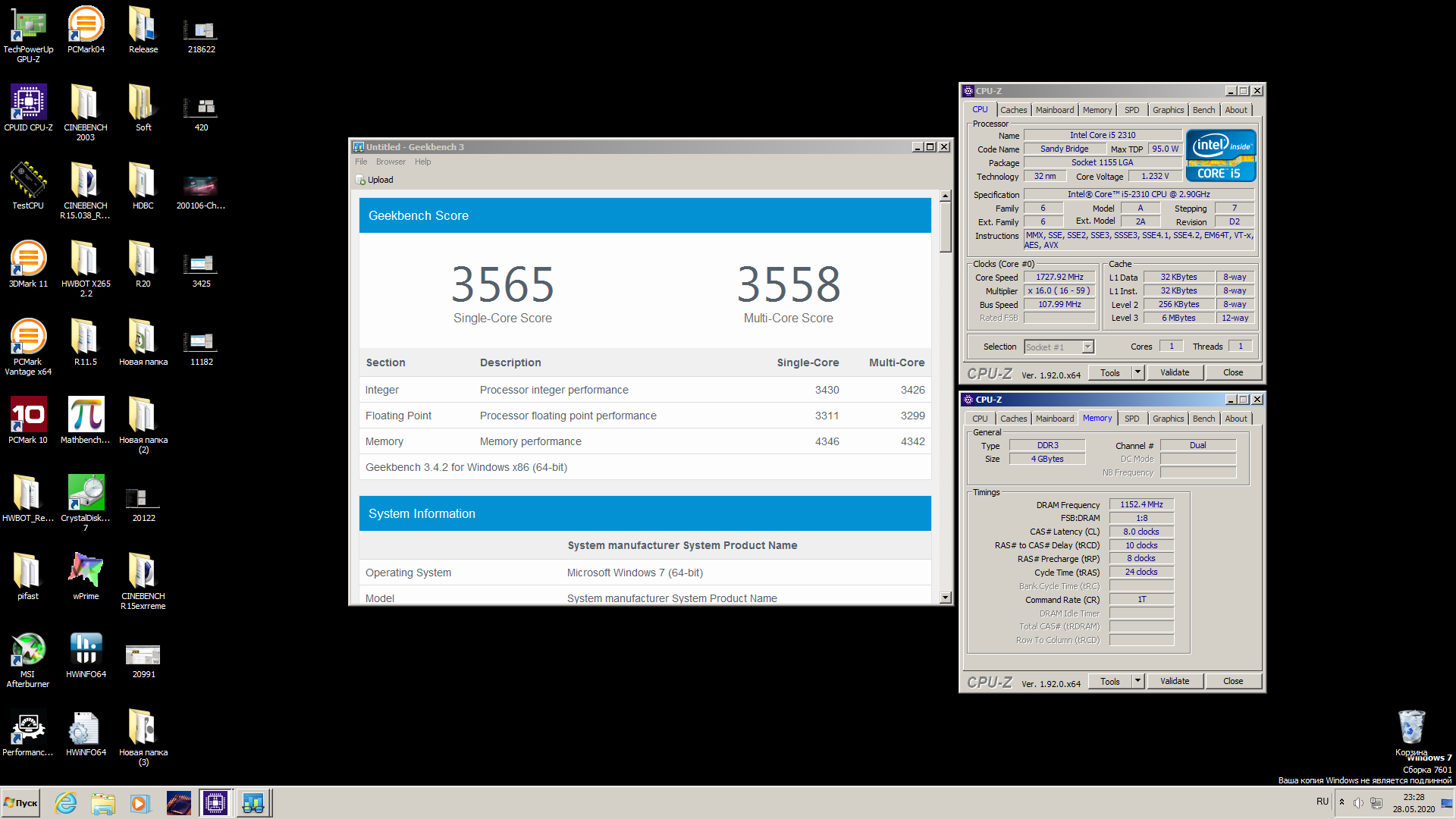The width and height of the screenshot is (1456, 819).
Task: Click Validate in upper CPU-Z
Action: 1175,372
